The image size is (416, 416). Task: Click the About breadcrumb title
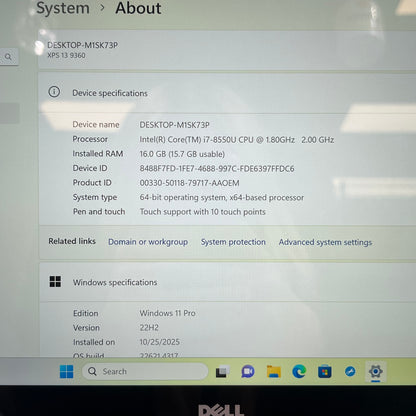138,8
